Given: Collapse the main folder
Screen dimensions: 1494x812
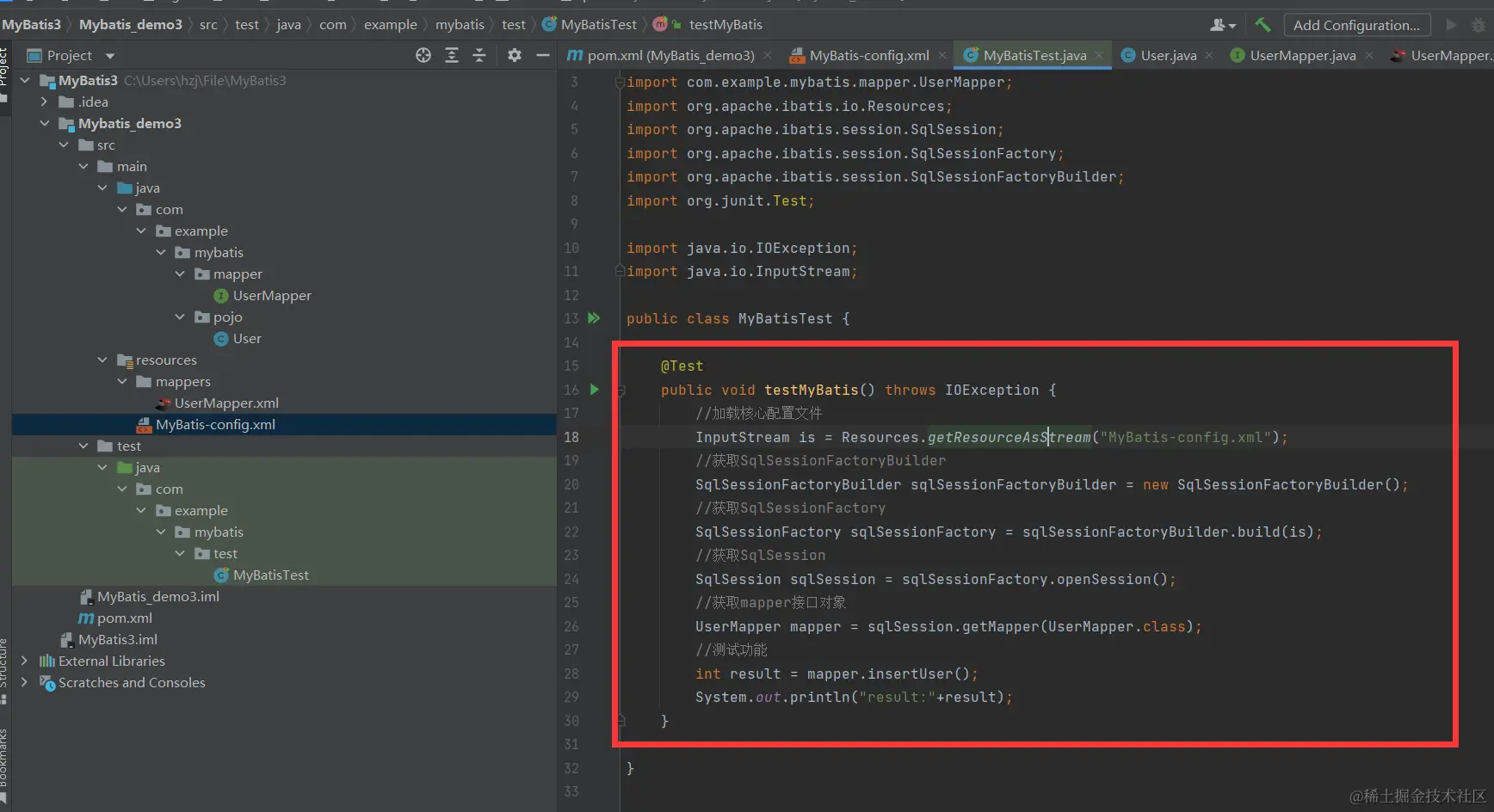Looking at the screenshot, I should 83,166.
